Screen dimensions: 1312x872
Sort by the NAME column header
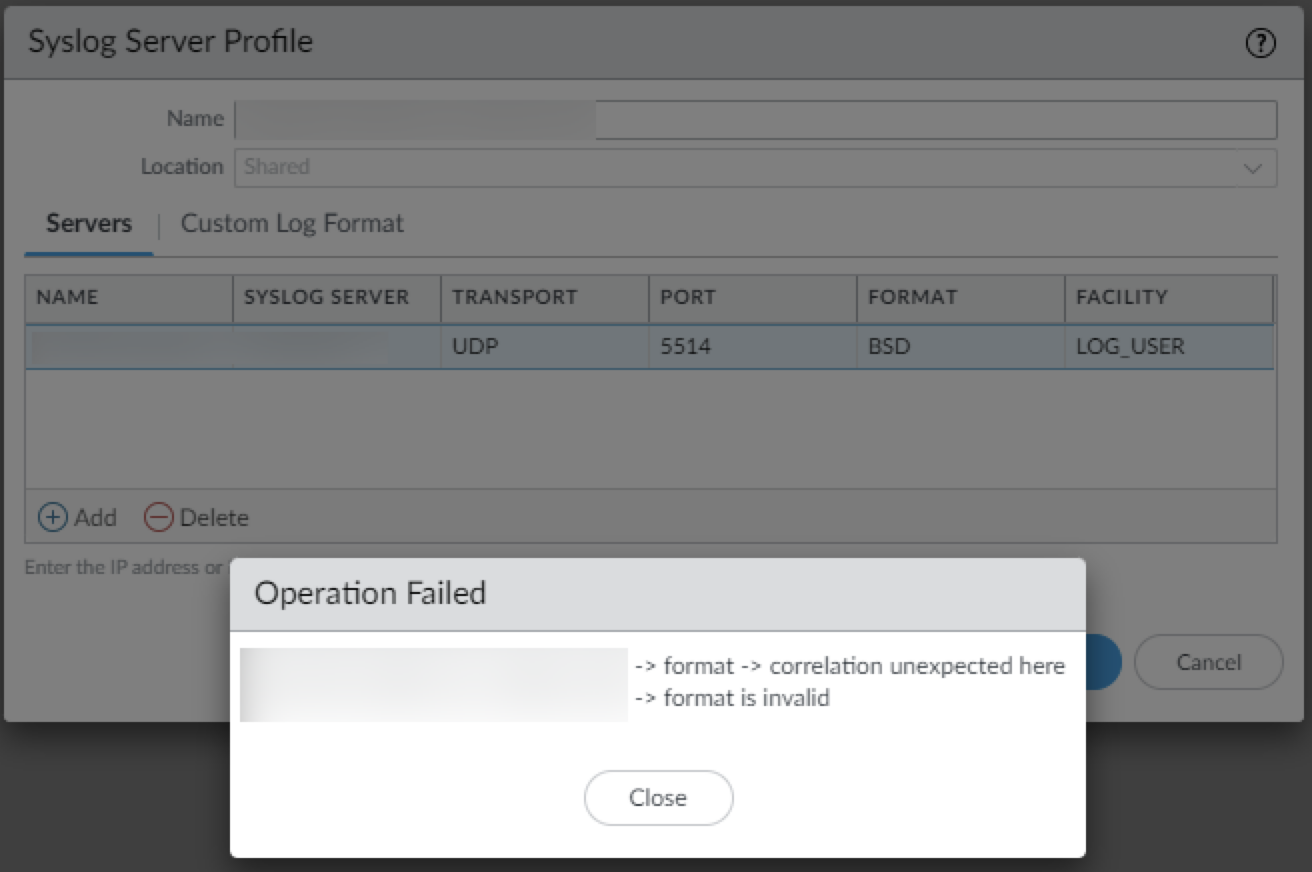point(128,298)
